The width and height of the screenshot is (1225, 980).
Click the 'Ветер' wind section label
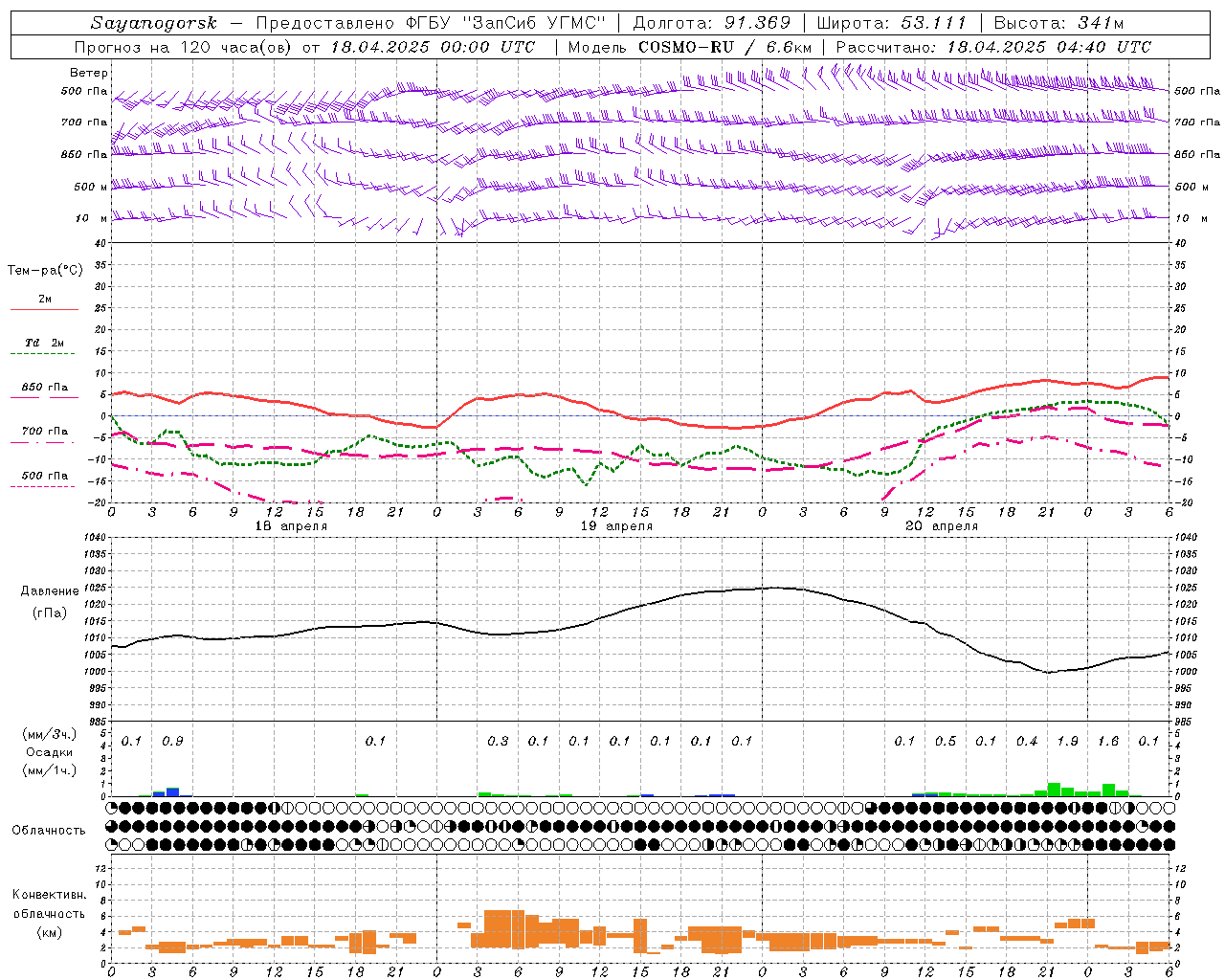pyautogui.click(x=89, y=73)
